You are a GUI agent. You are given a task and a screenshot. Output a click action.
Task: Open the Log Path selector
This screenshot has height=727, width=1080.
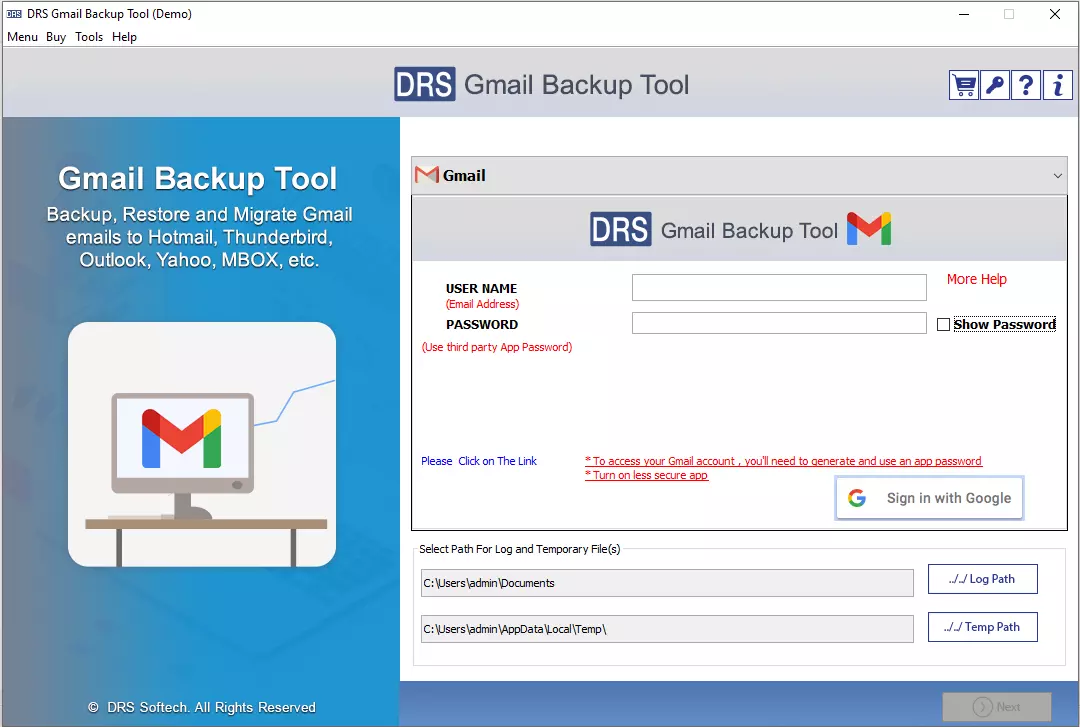tap(982, 578)
